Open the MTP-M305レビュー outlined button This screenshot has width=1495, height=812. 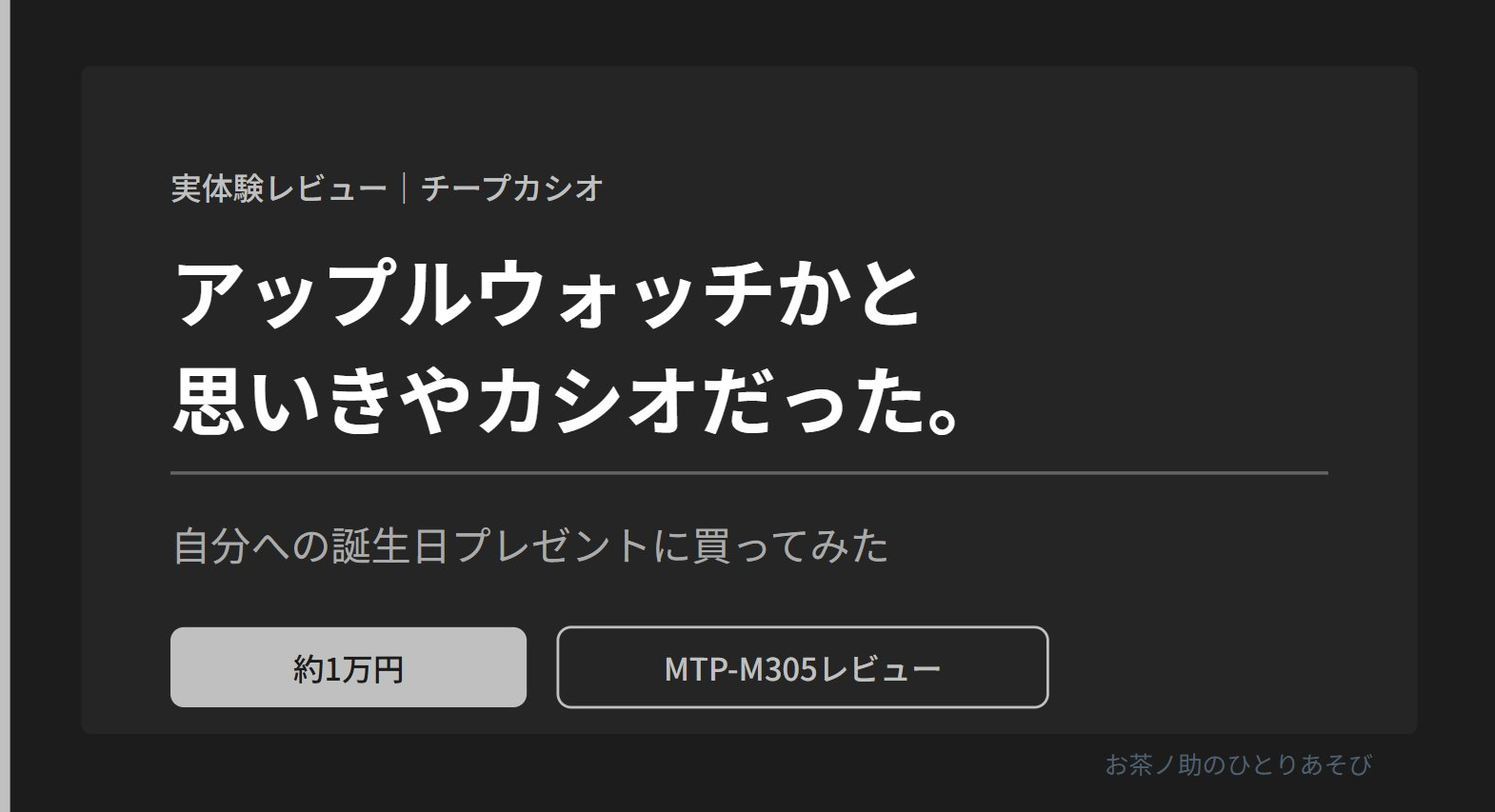(x=803, y=667)
